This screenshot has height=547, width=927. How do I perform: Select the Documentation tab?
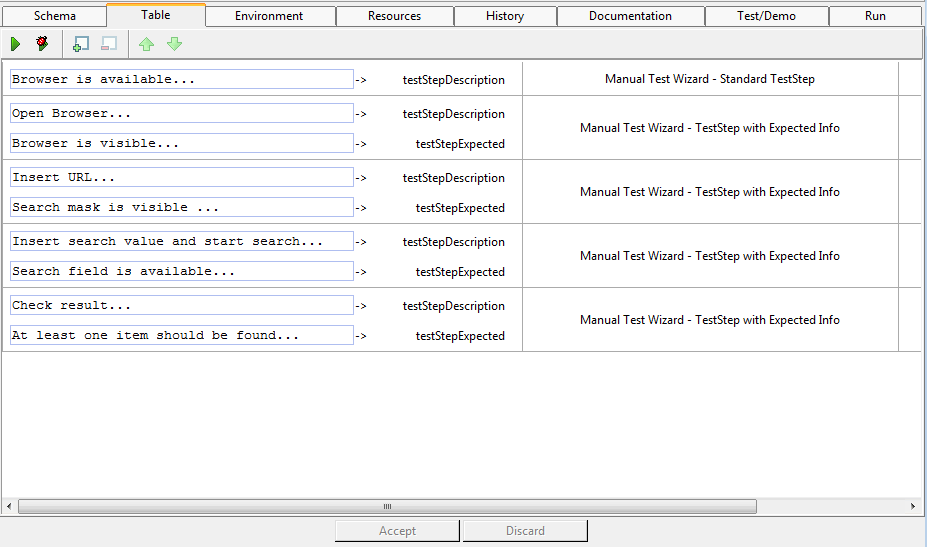click(630, 16)
